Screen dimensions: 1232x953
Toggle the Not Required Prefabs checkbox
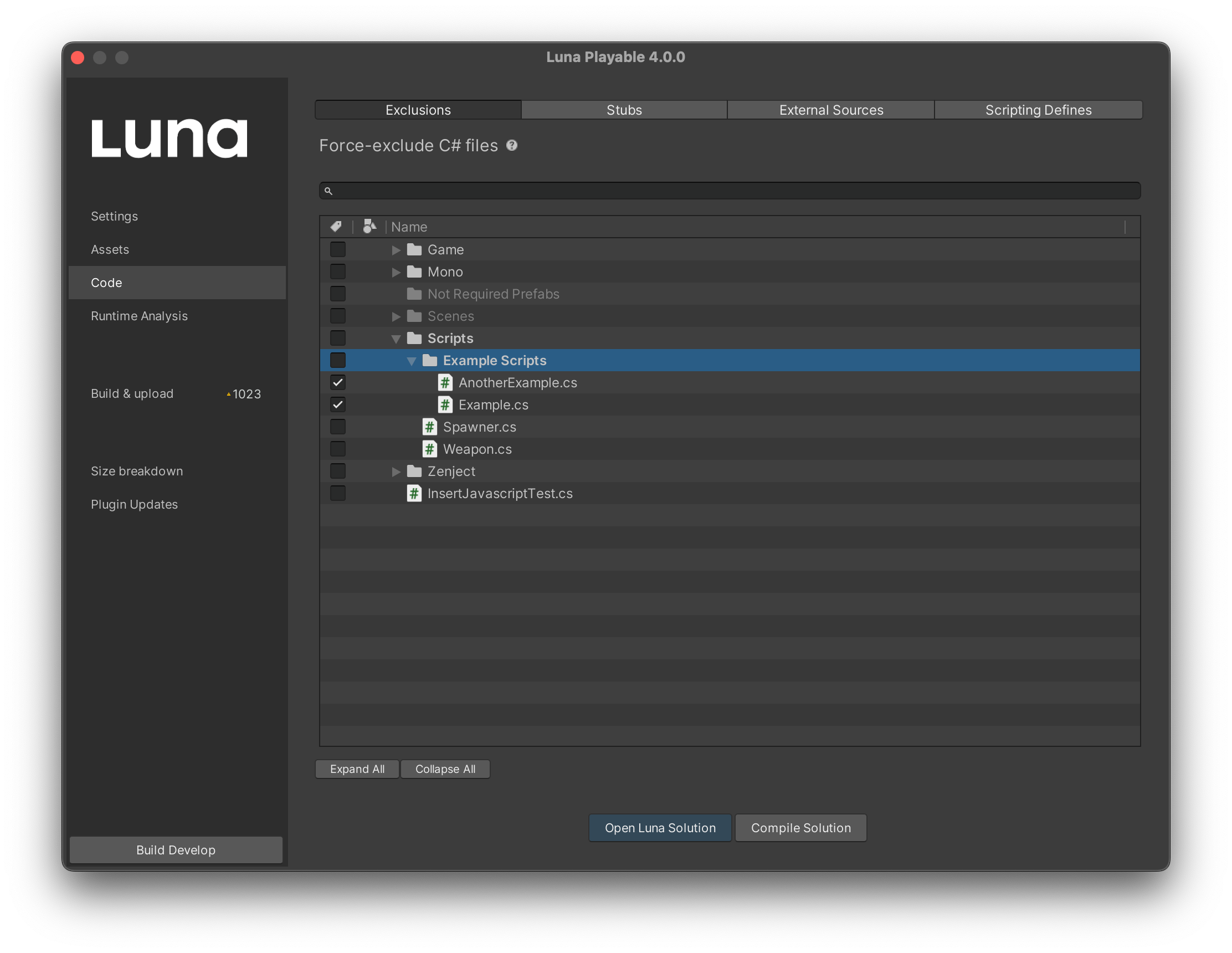point(337,294)
